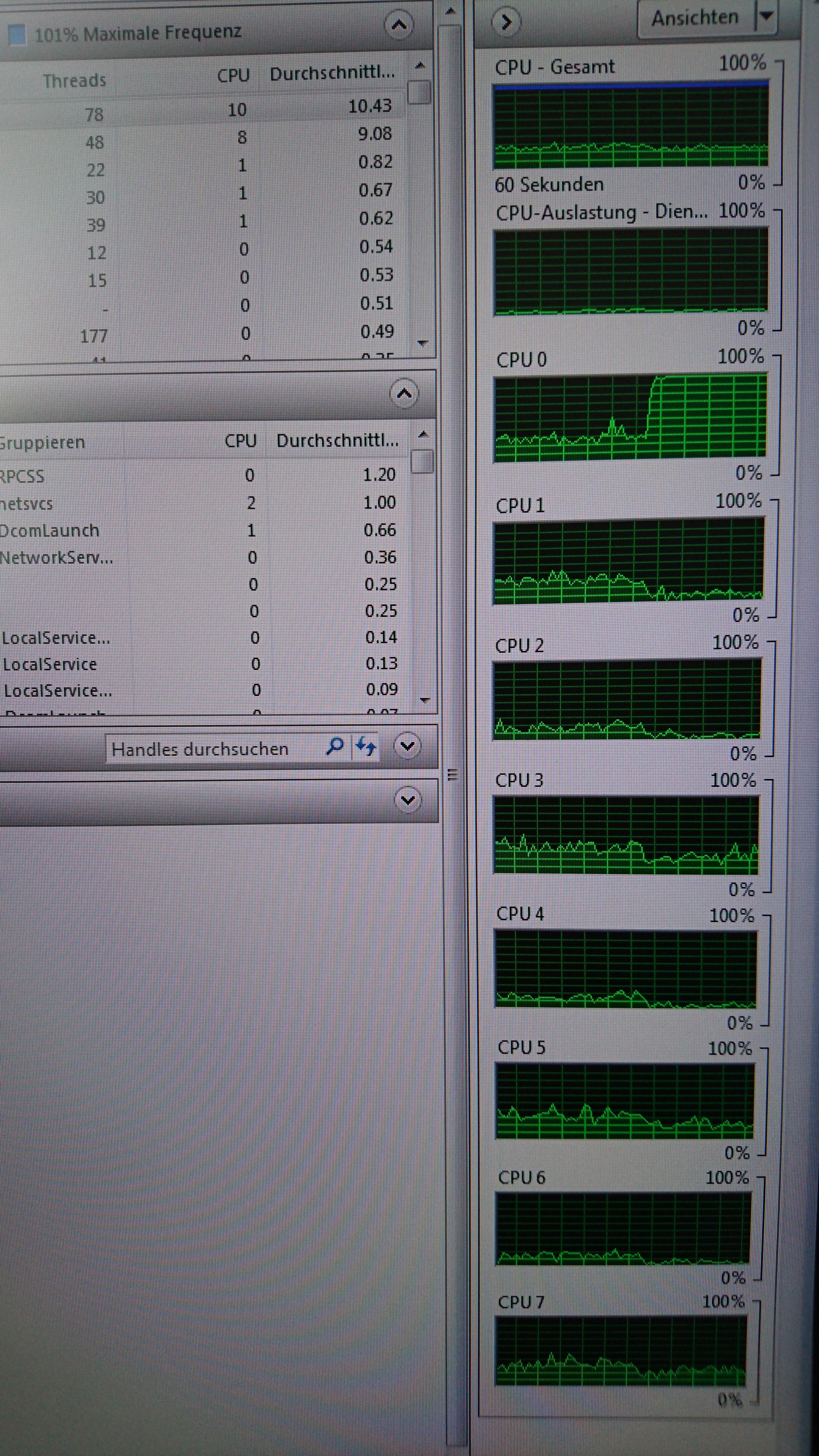Expand the Handles durchsuchen section chevron
This screenshot has width=819, height=1456.
click(407, 746)
